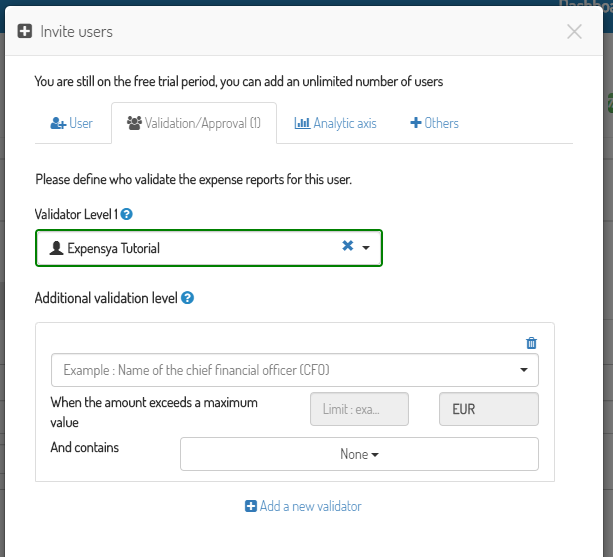Close the Invite users dialog
The image size is (613, 557).
coord(574,32)
